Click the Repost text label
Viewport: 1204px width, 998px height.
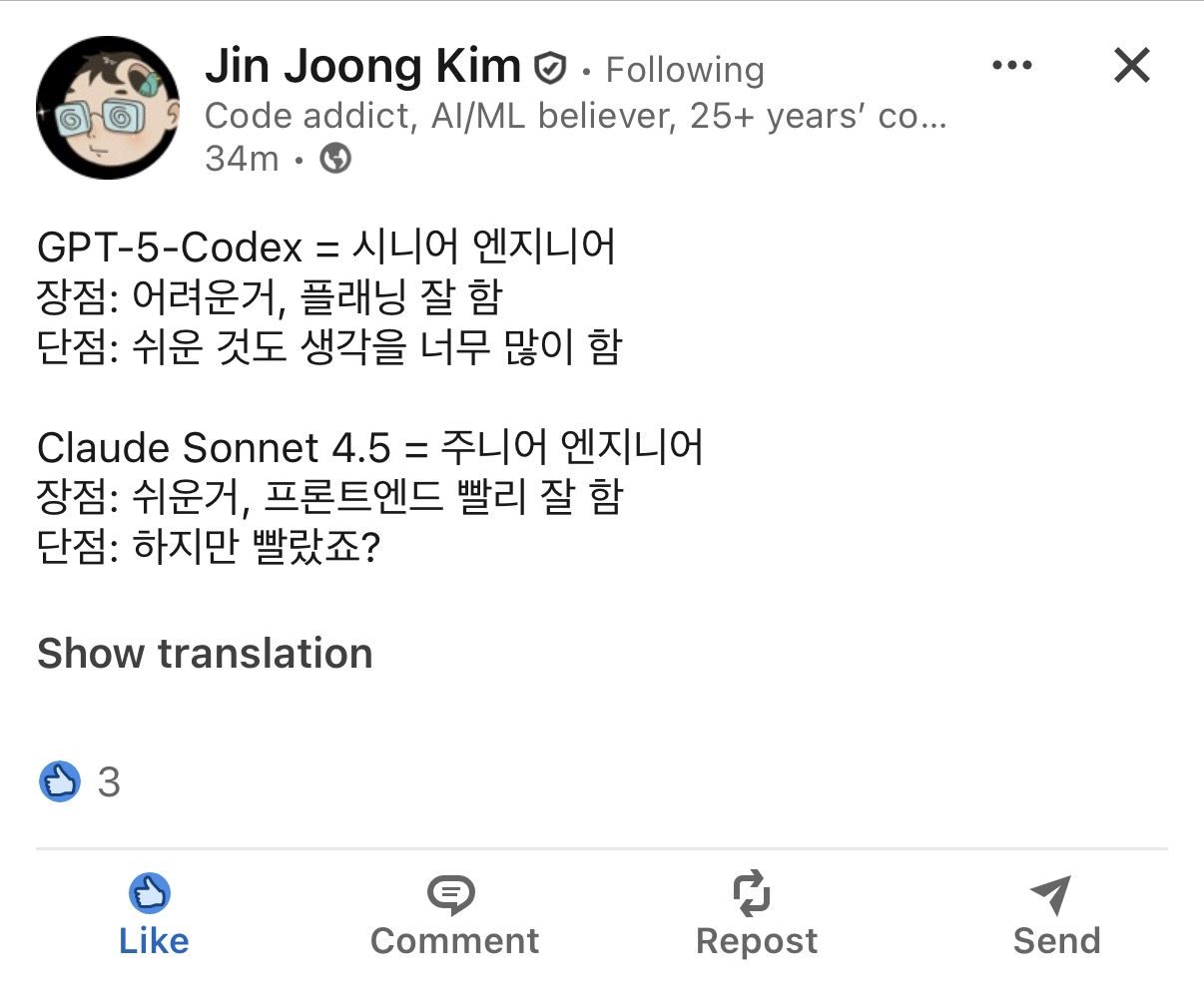[x=757, y=941]
